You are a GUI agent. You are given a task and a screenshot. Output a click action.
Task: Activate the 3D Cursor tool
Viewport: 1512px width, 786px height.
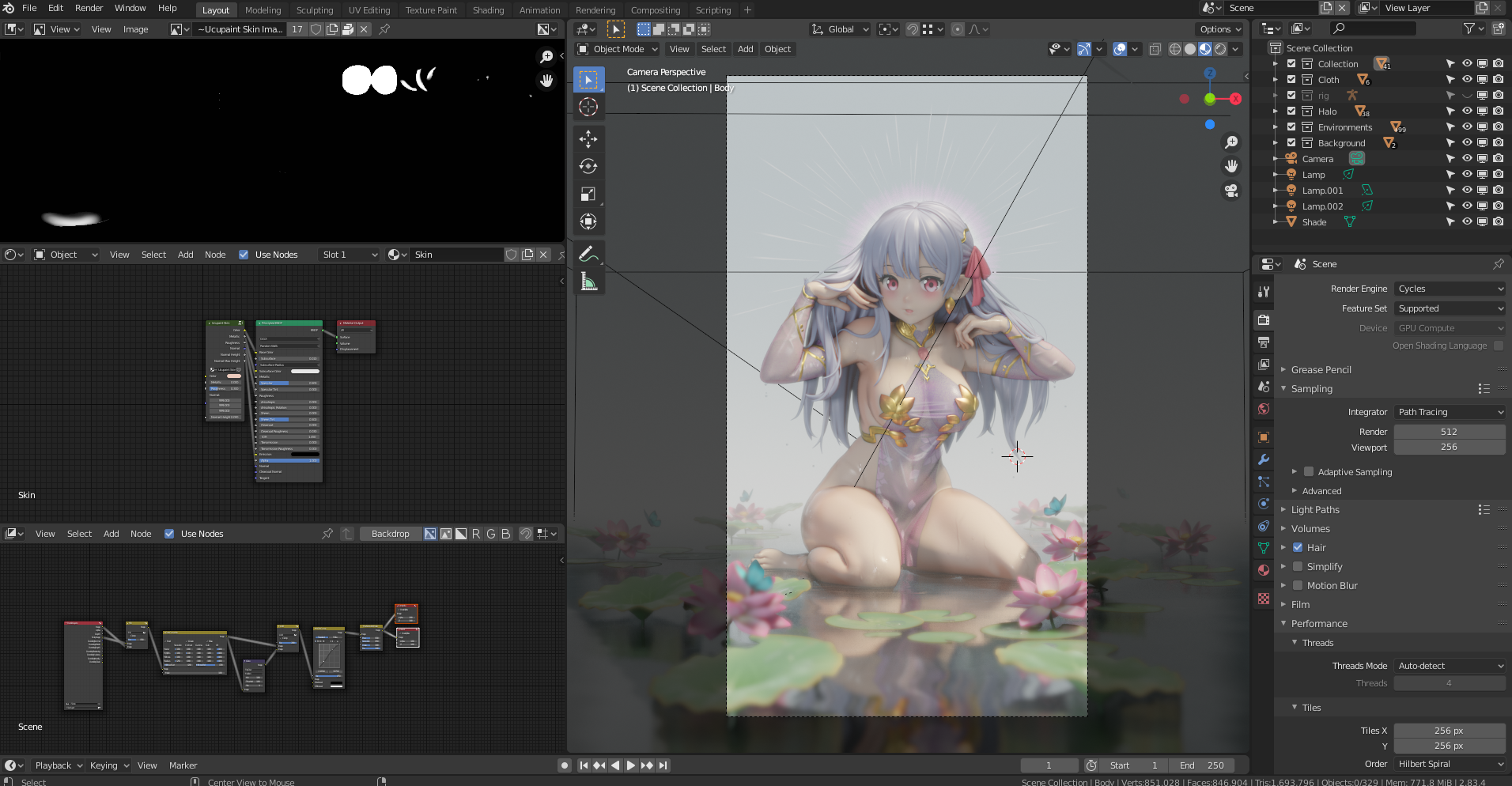pyautogui.click(x=588, y=107)
